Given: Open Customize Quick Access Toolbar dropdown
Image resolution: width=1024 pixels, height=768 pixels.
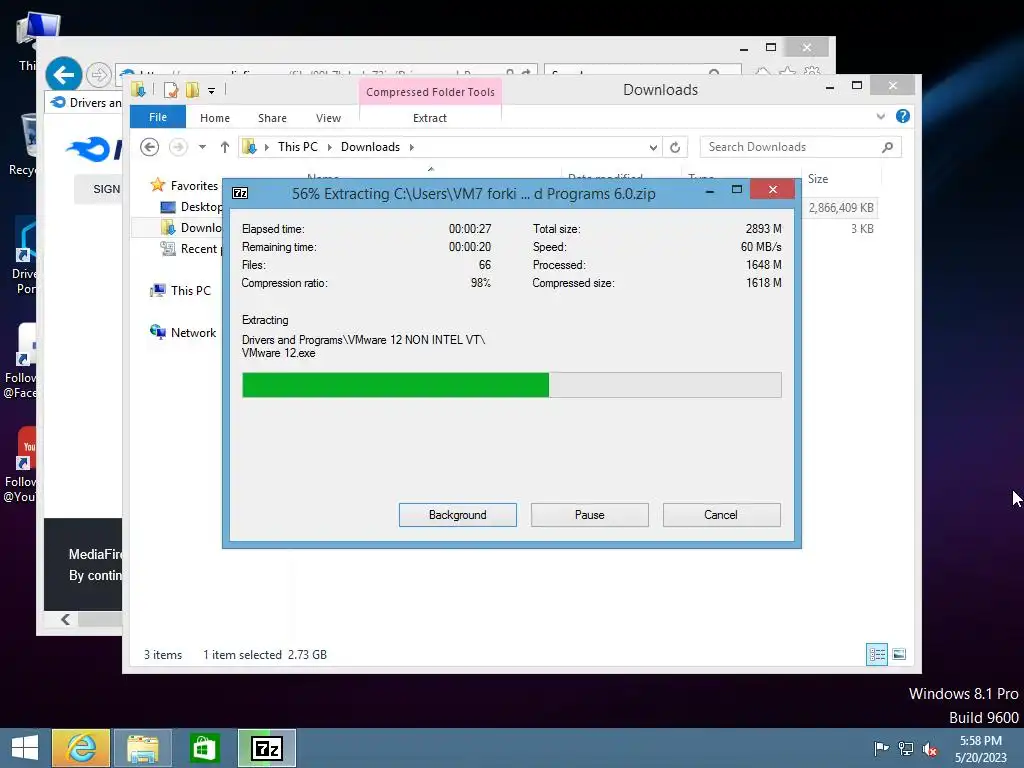Looking at the screenshot, I should (x=212, y=91).
